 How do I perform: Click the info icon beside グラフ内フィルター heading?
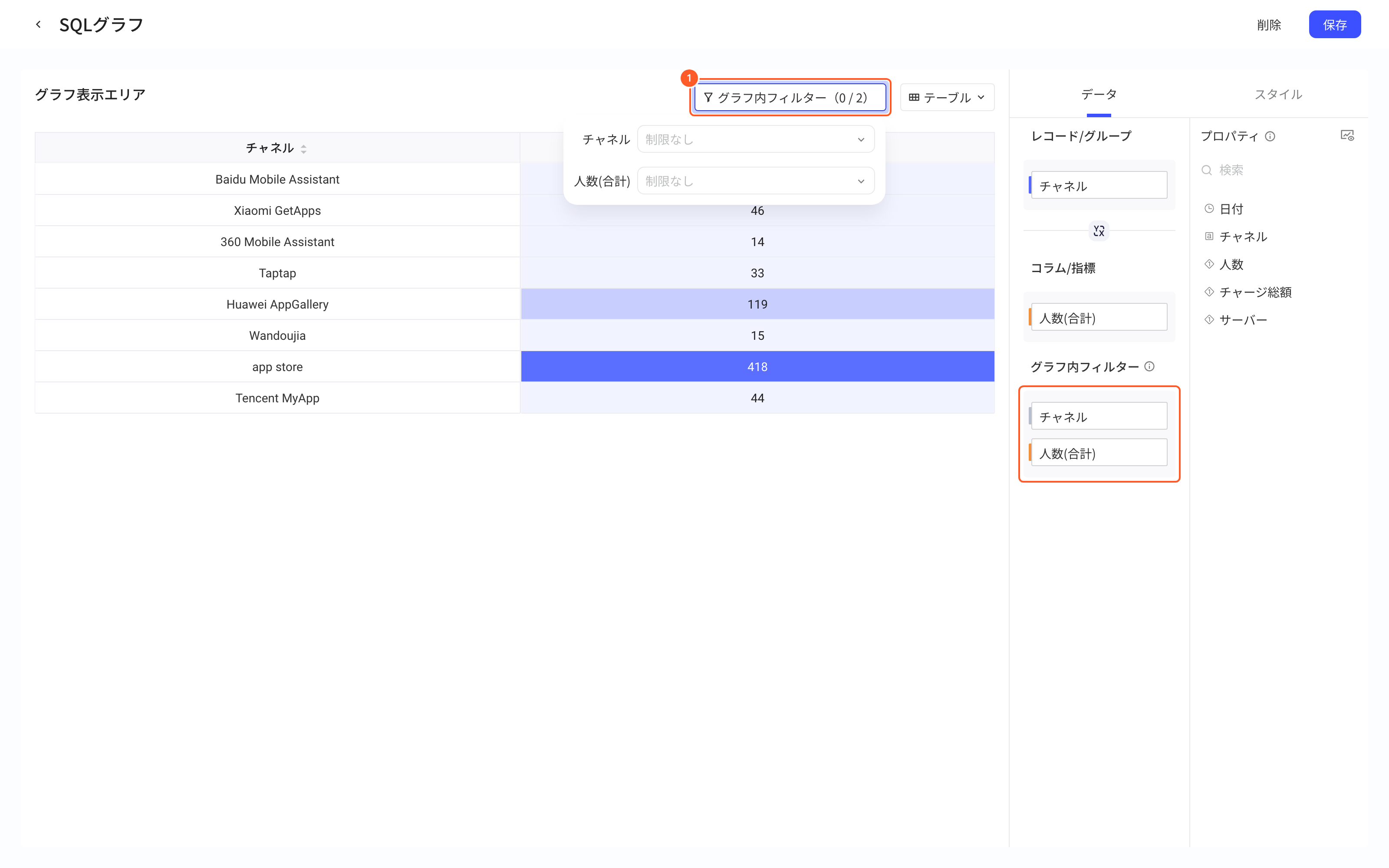coord(1149,366)
